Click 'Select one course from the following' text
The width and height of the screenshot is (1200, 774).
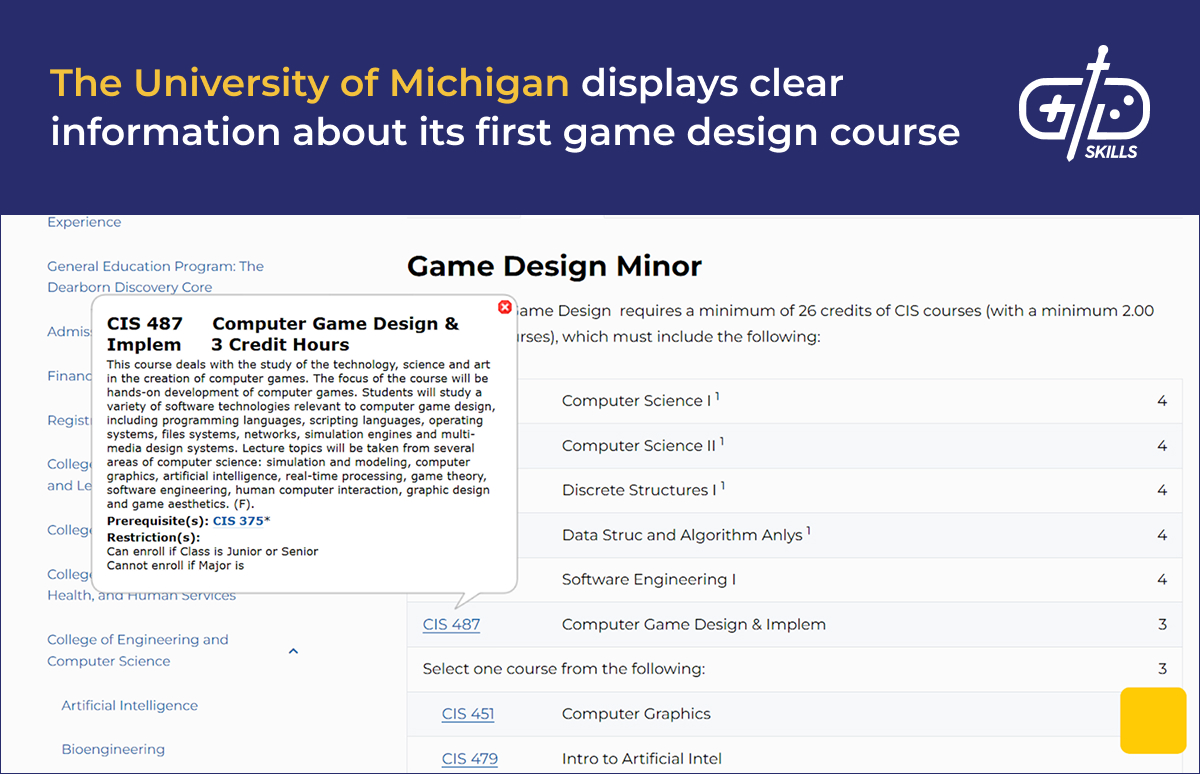[x=564, y=669]
